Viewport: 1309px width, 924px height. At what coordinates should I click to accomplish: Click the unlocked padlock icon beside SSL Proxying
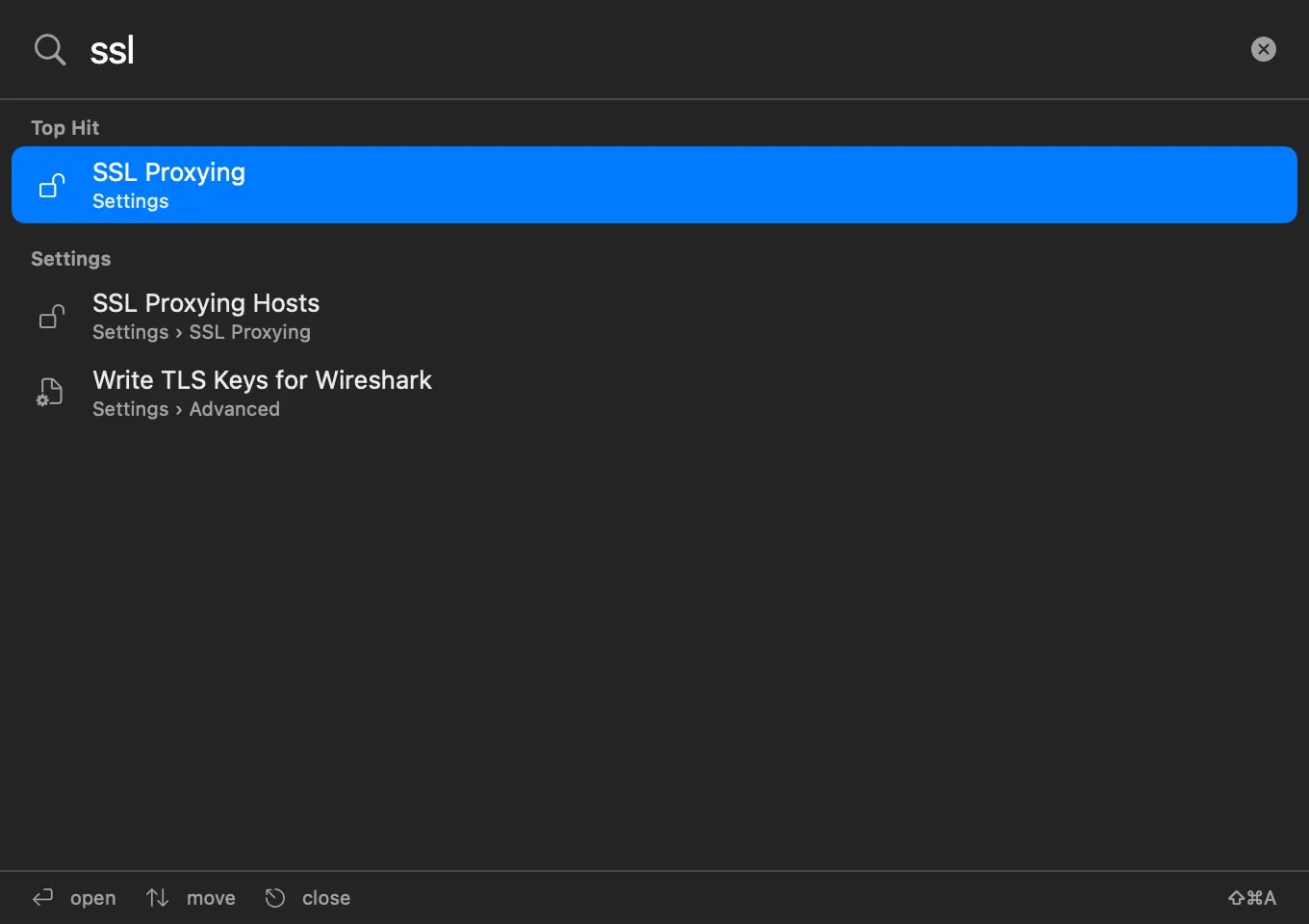coord(52,185)
